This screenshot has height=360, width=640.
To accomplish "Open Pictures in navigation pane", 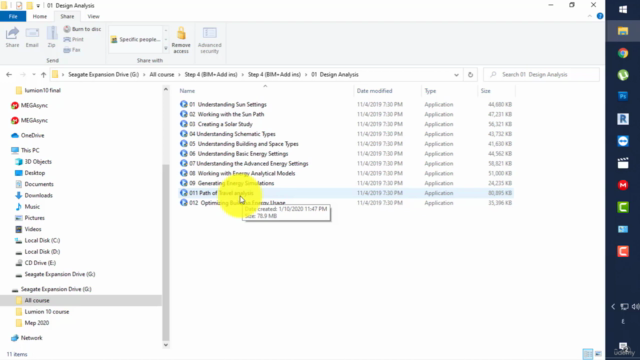I will point(34,218).
